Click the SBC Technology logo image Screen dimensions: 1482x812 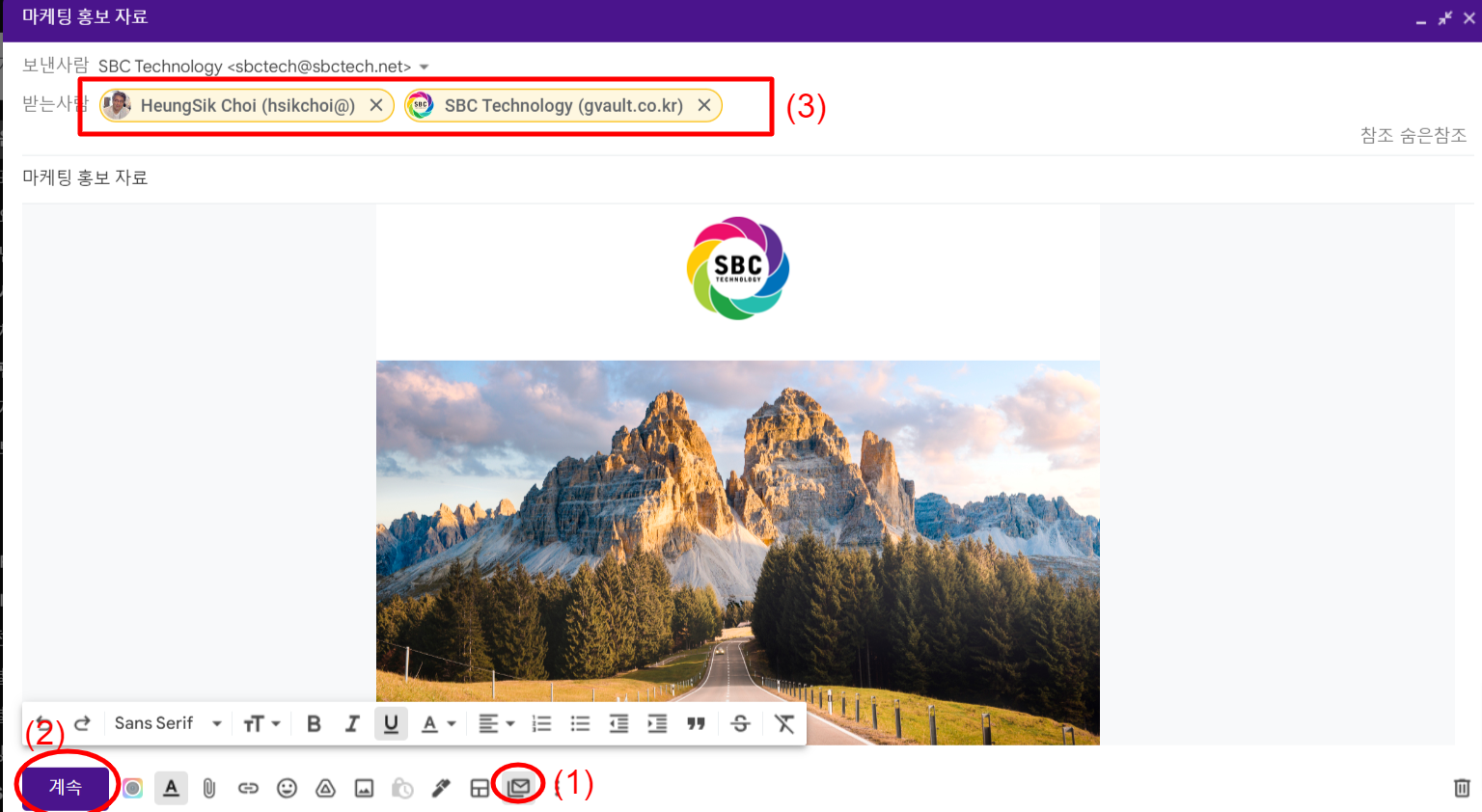pos(738,268)
